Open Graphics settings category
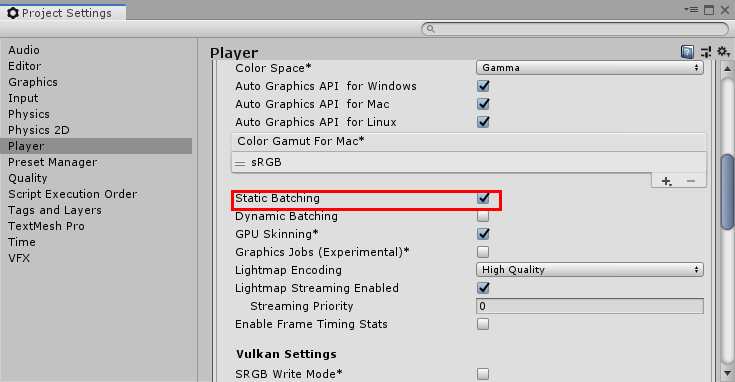 (33, 82)
